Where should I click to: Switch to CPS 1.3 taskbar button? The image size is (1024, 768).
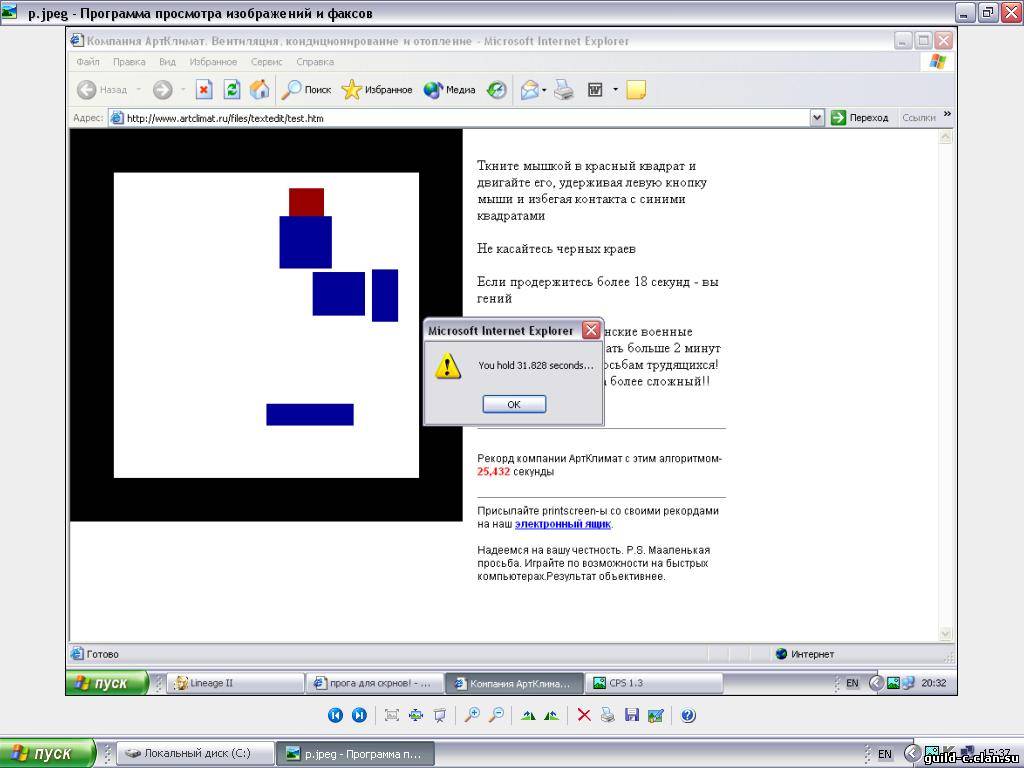click(x=654, y=683)
